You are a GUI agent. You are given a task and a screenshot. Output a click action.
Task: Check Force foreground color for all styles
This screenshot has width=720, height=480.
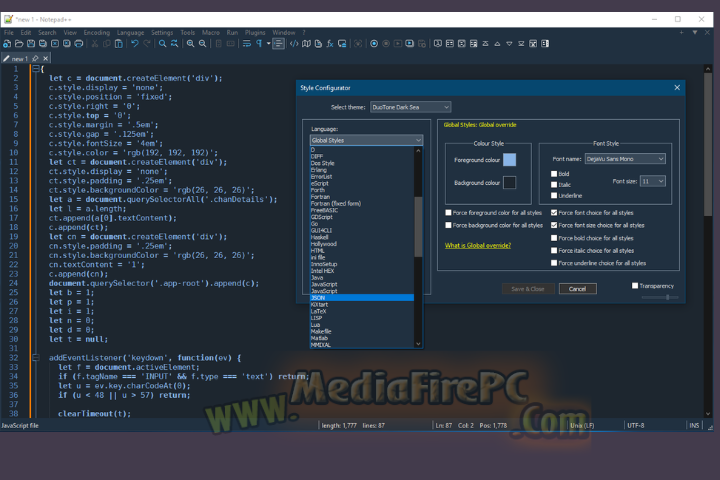448,213
